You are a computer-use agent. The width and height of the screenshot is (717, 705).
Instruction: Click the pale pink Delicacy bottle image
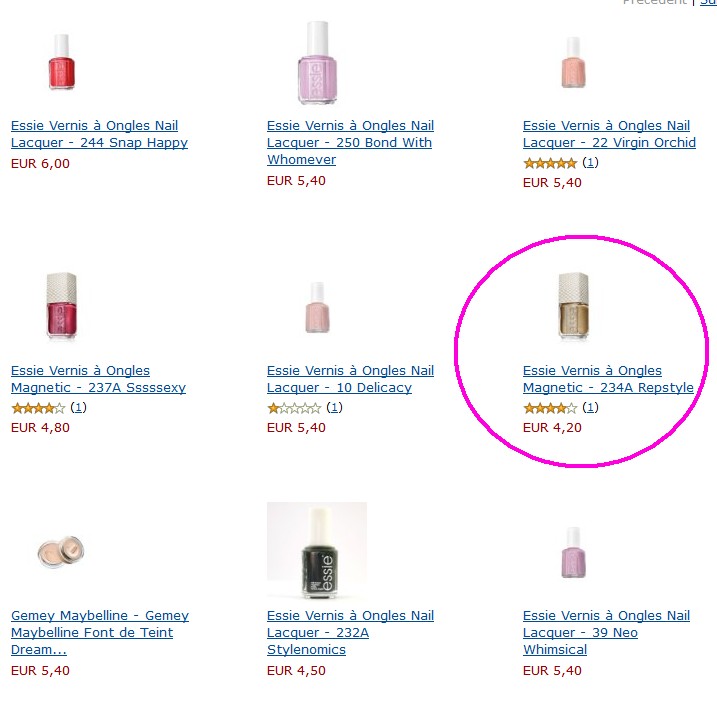tap(317, 307)
